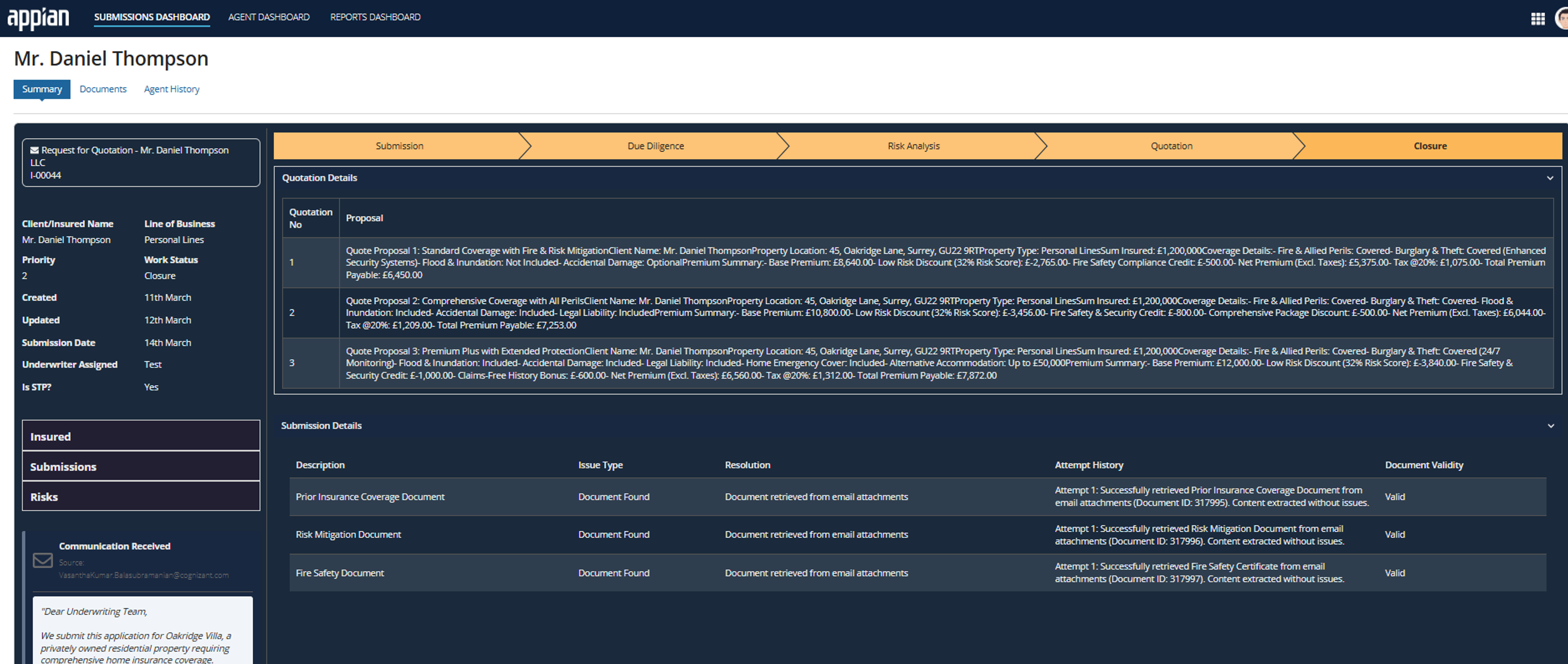Viewport: 1568px width, 664px height.
Task: Click Document Found in Risk Mitigation row
Action: point(614,535)
